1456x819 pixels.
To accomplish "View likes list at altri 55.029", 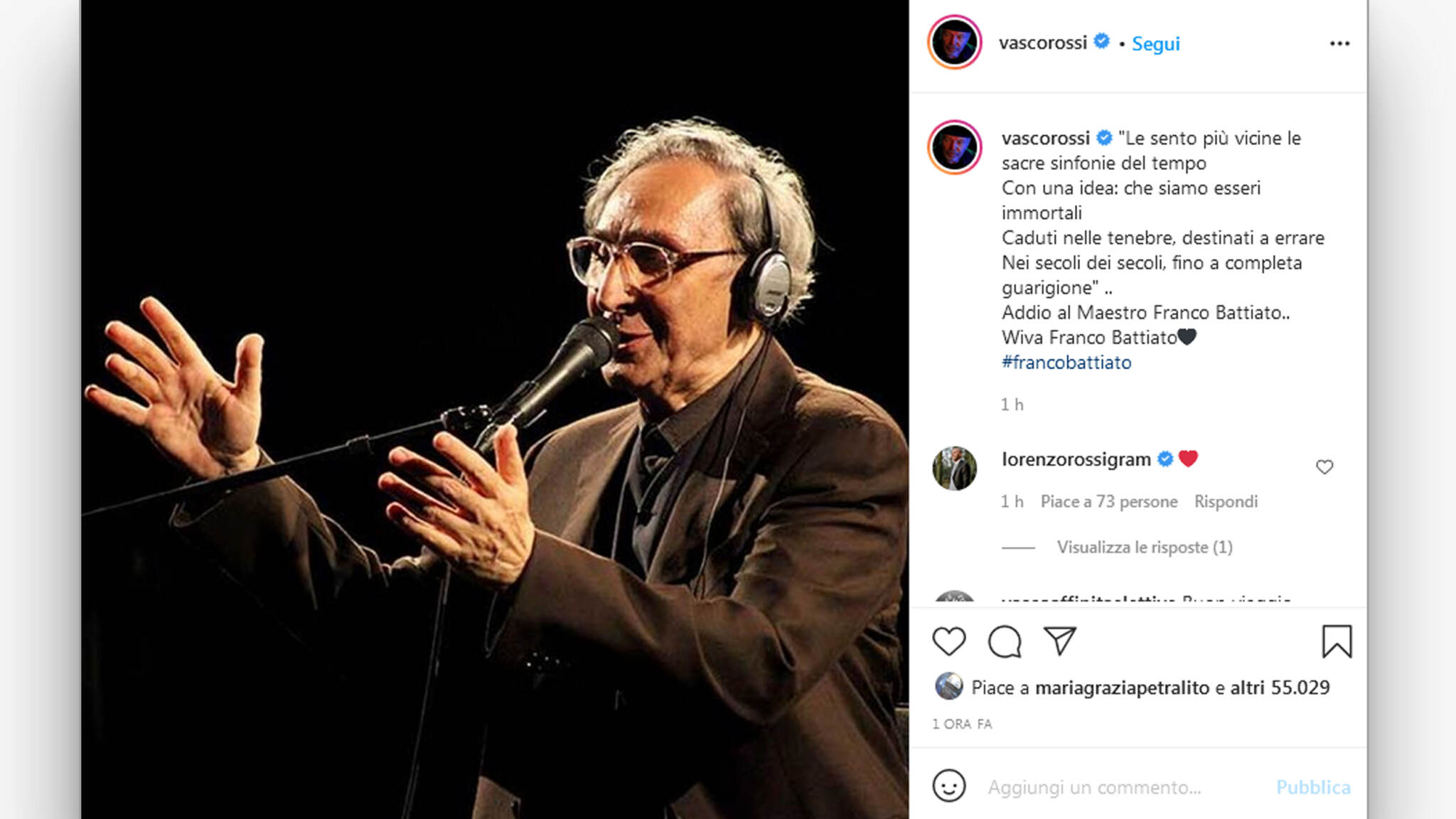I will click(x=1280, y=687).
